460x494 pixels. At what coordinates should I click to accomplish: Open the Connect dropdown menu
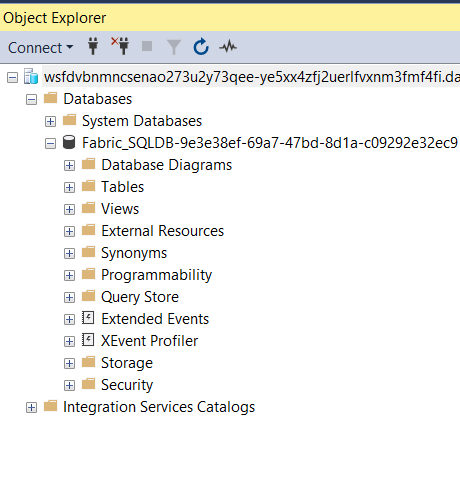[x=41, y=48]
